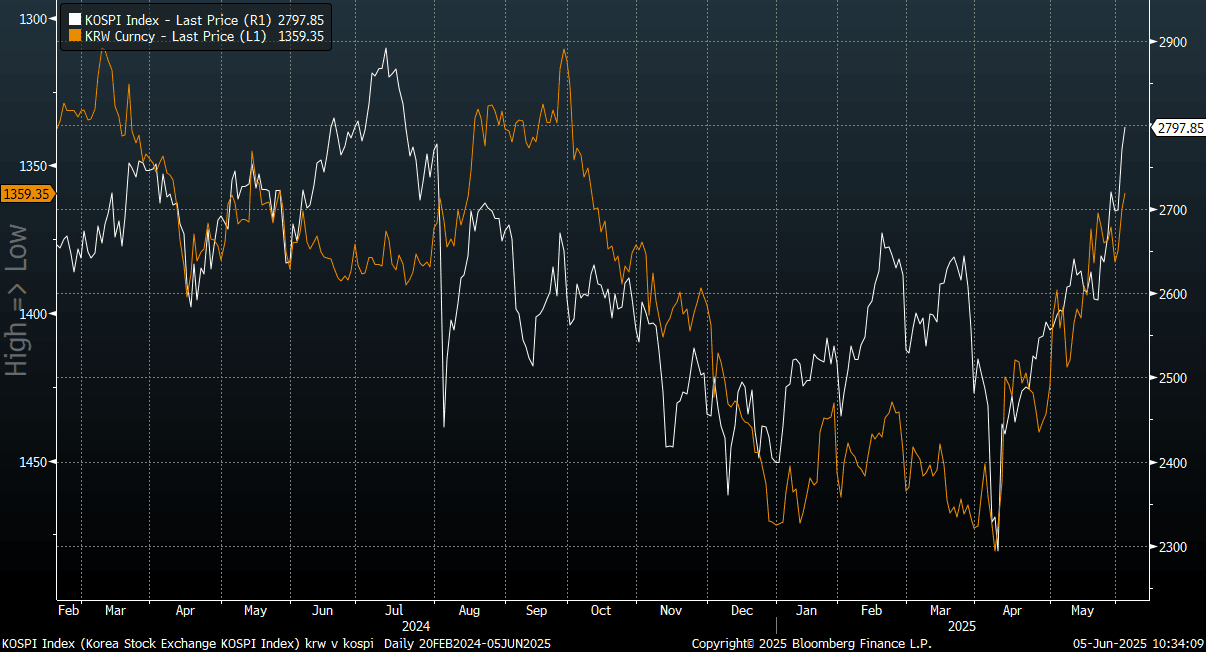Image resolution: width=1206 pixels, height=652 pixels.
Task: Click the 2900 tick on the right axis
Action: click(1172, 42)
